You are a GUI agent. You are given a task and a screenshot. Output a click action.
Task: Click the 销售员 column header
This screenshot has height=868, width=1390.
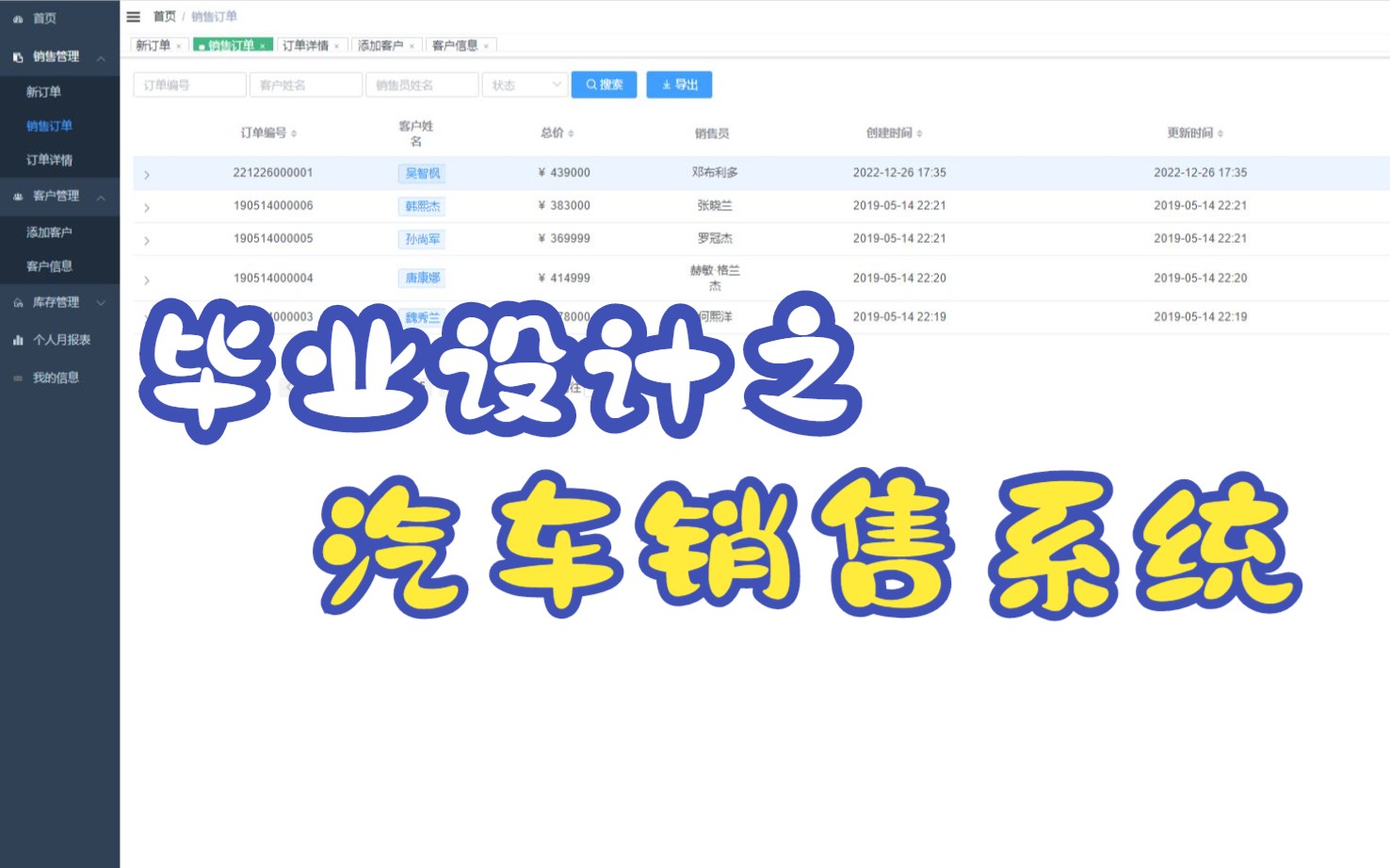pyautogui.click(x=712, y=134)
